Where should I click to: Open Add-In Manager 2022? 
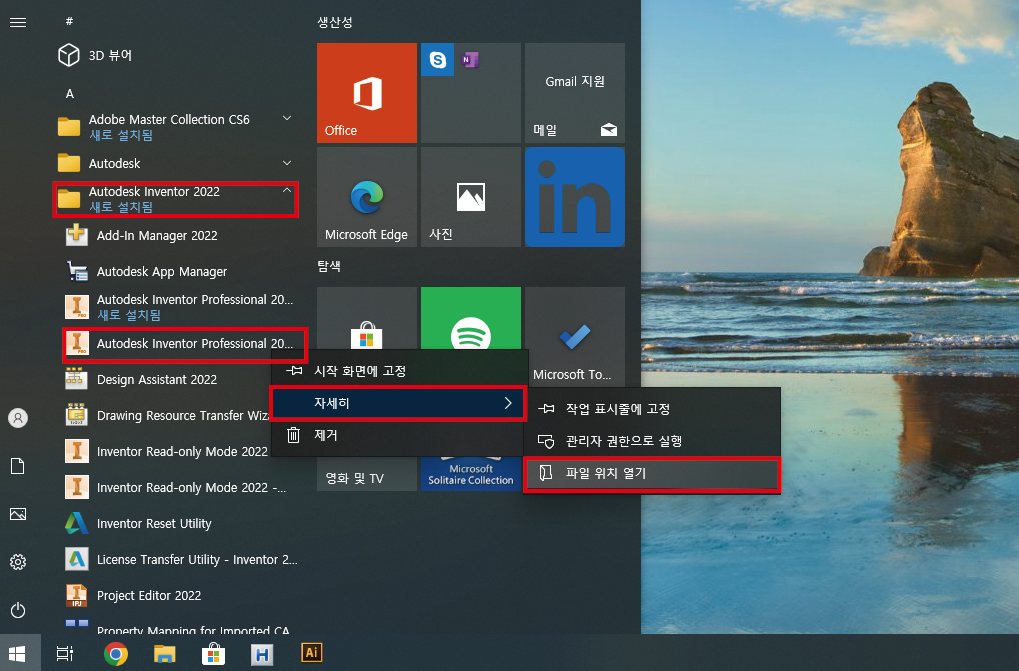pos(182,235)
